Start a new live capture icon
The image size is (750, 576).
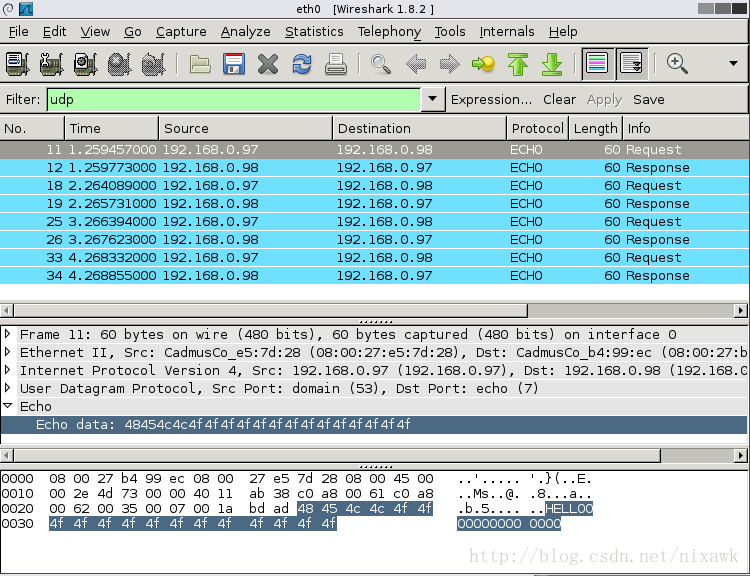(x=86, y=64)
